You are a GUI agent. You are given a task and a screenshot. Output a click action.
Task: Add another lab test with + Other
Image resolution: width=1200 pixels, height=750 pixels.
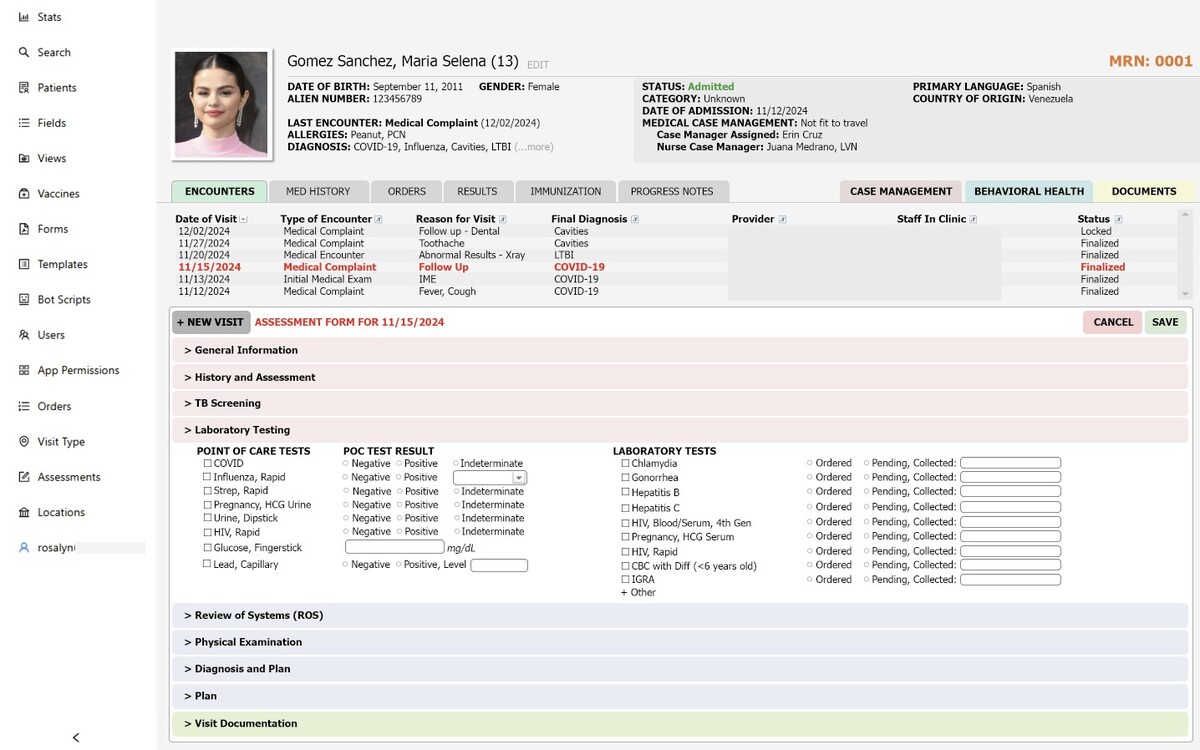(x=638, y=593)
